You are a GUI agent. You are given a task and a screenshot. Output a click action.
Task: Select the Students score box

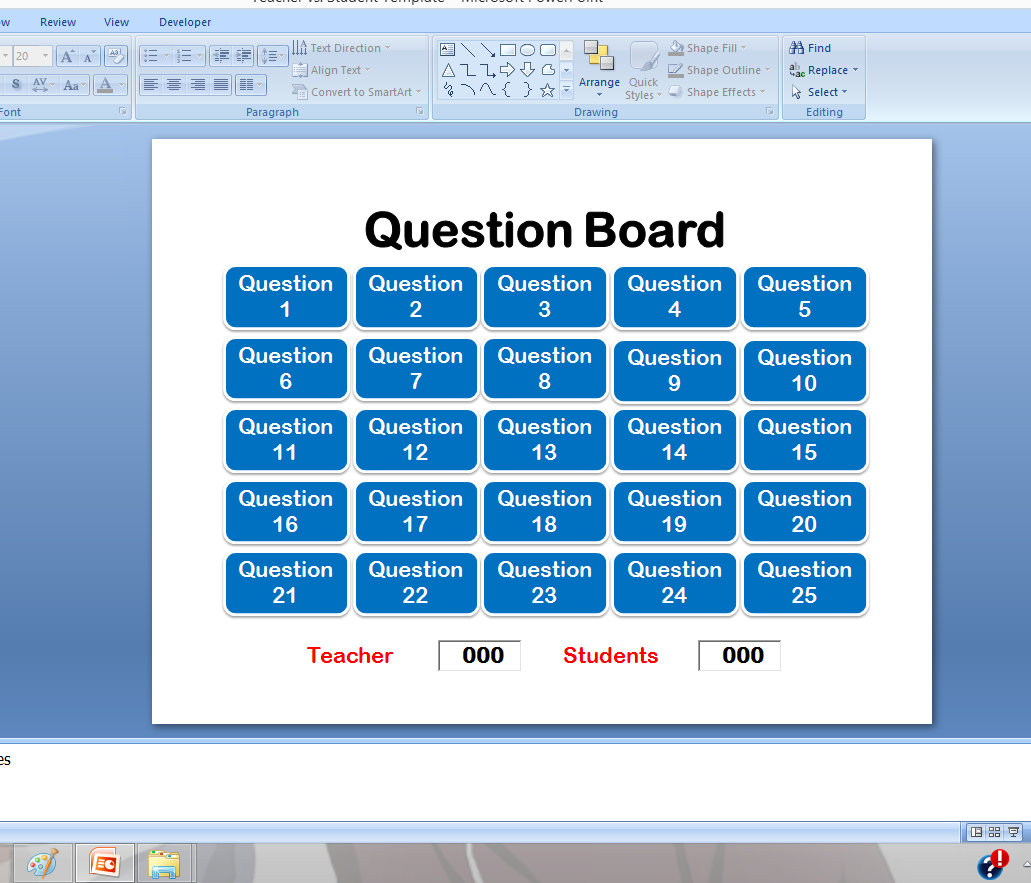(x=739, y=656)
